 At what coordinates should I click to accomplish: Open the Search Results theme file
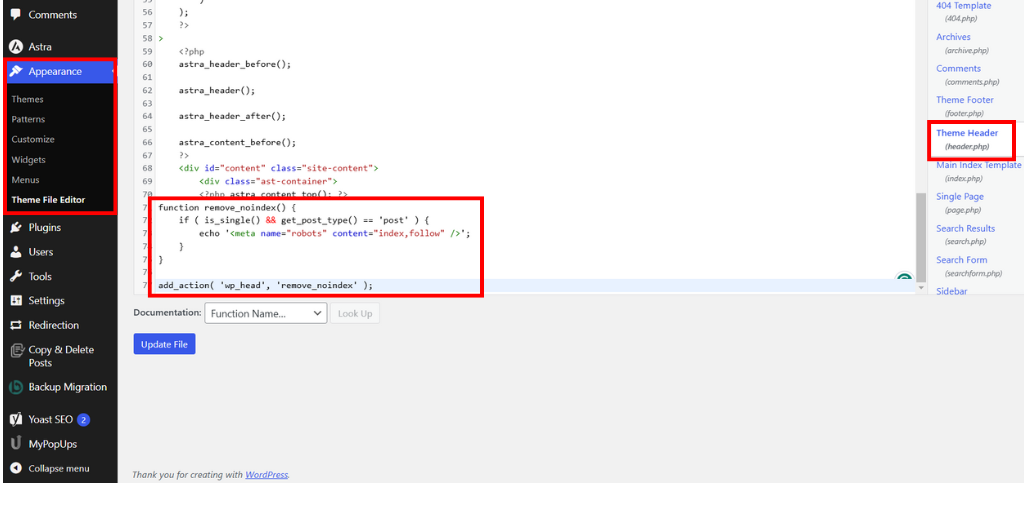click(x=966, y=229)
